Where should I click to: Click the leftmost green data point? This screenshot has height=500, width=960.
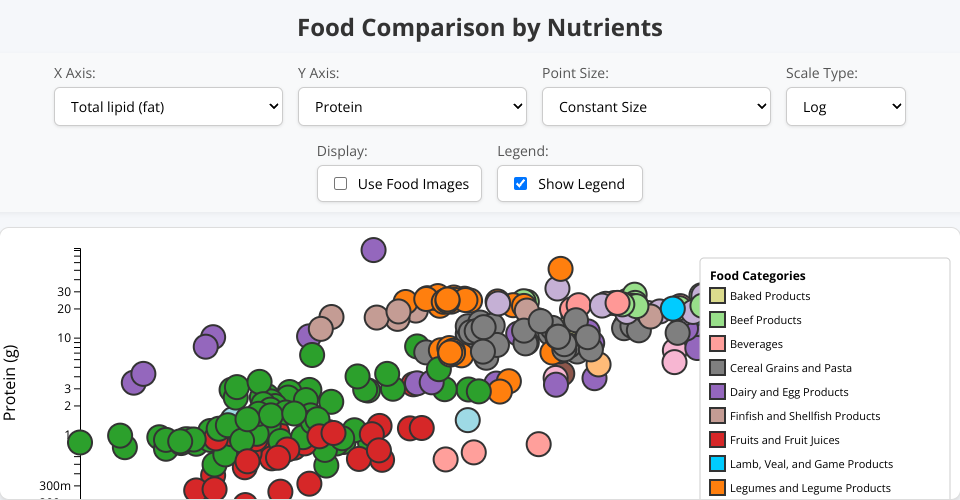coord(80,442)
